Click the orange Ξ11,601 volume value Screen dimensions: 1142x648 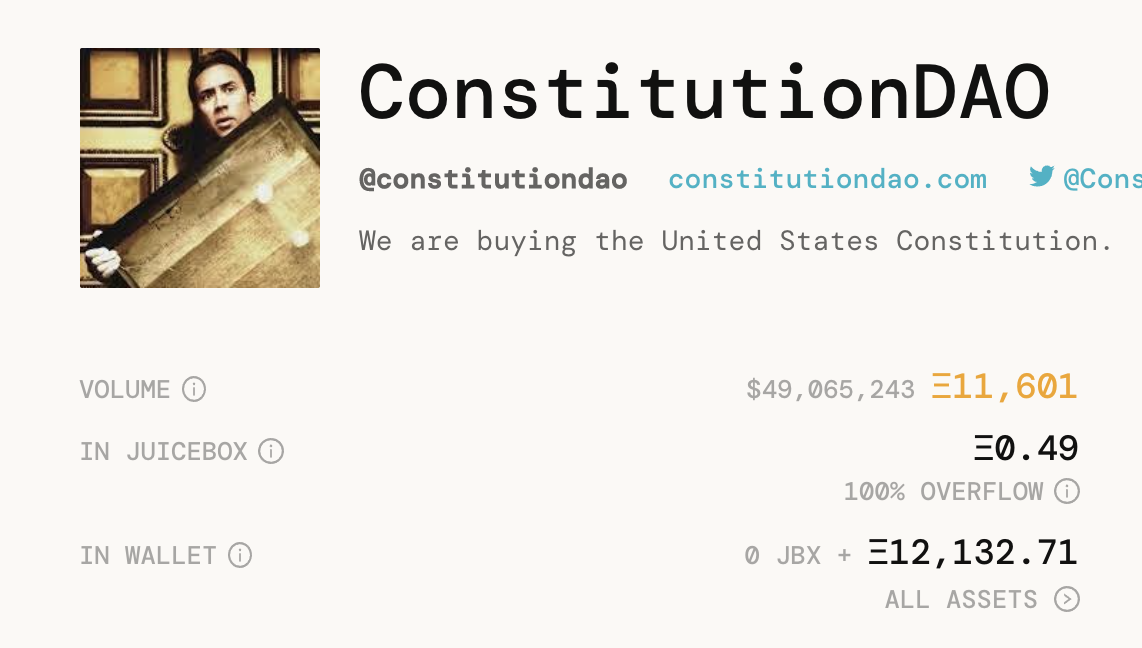[1004, 386]
